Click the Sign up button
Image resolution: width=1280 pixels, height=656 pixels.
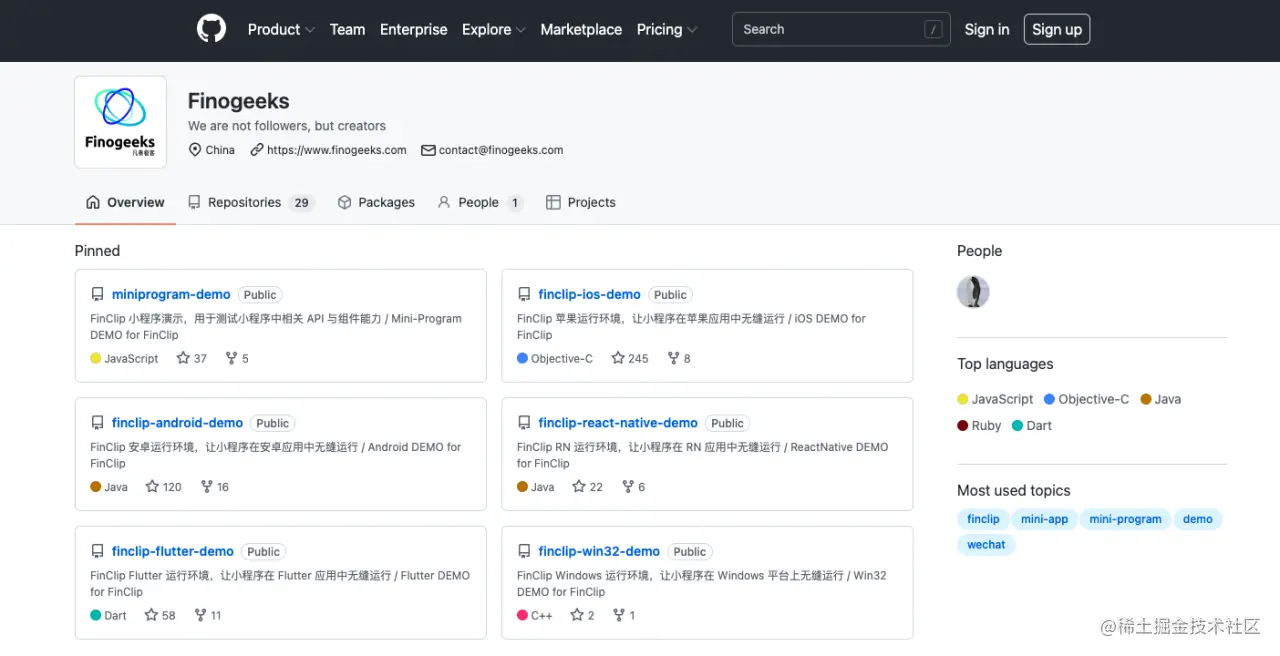coord(1057,30)
